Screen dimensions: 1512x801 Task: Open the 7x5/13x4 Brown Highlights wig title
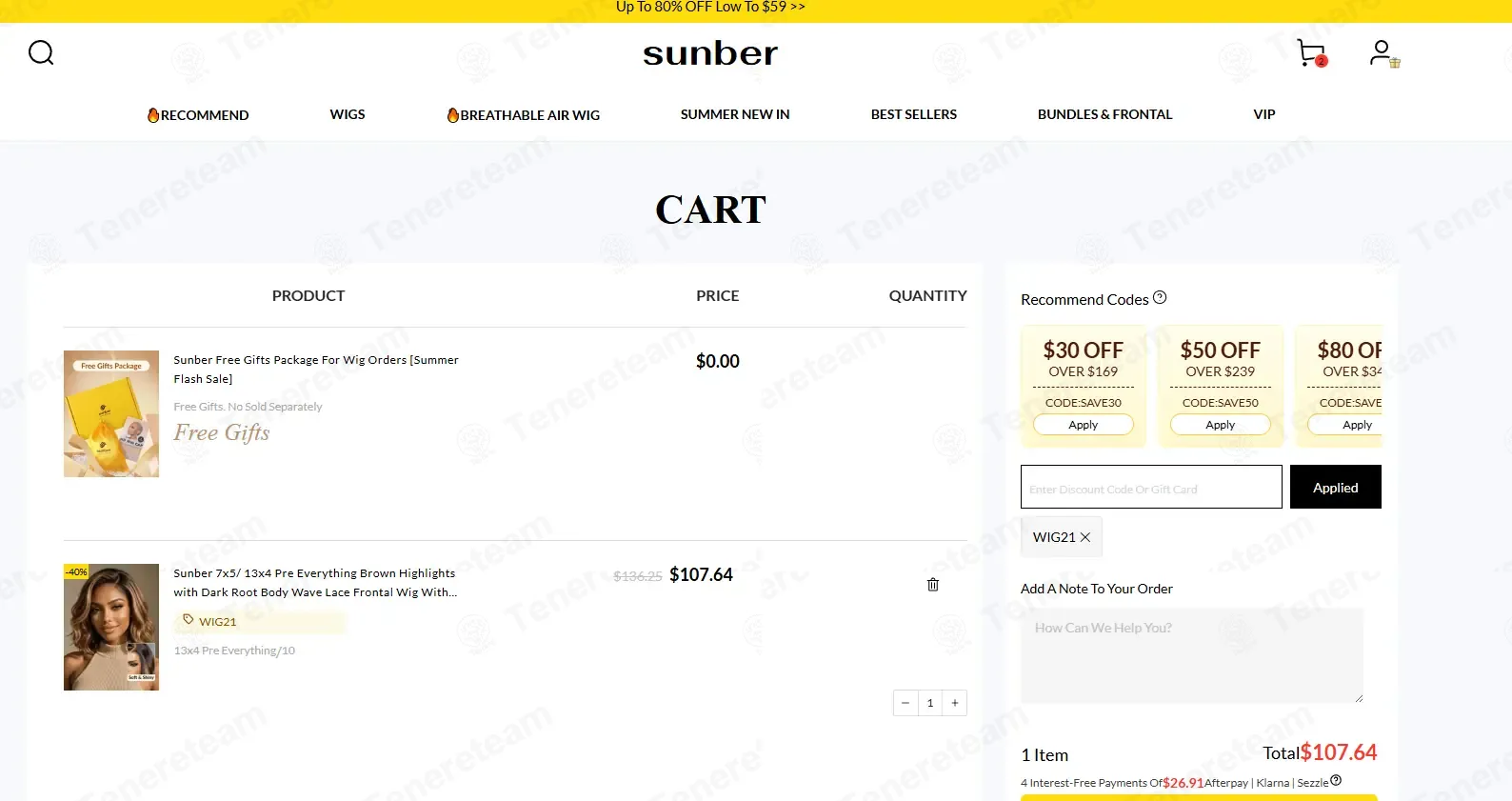[x=315, y=583]
